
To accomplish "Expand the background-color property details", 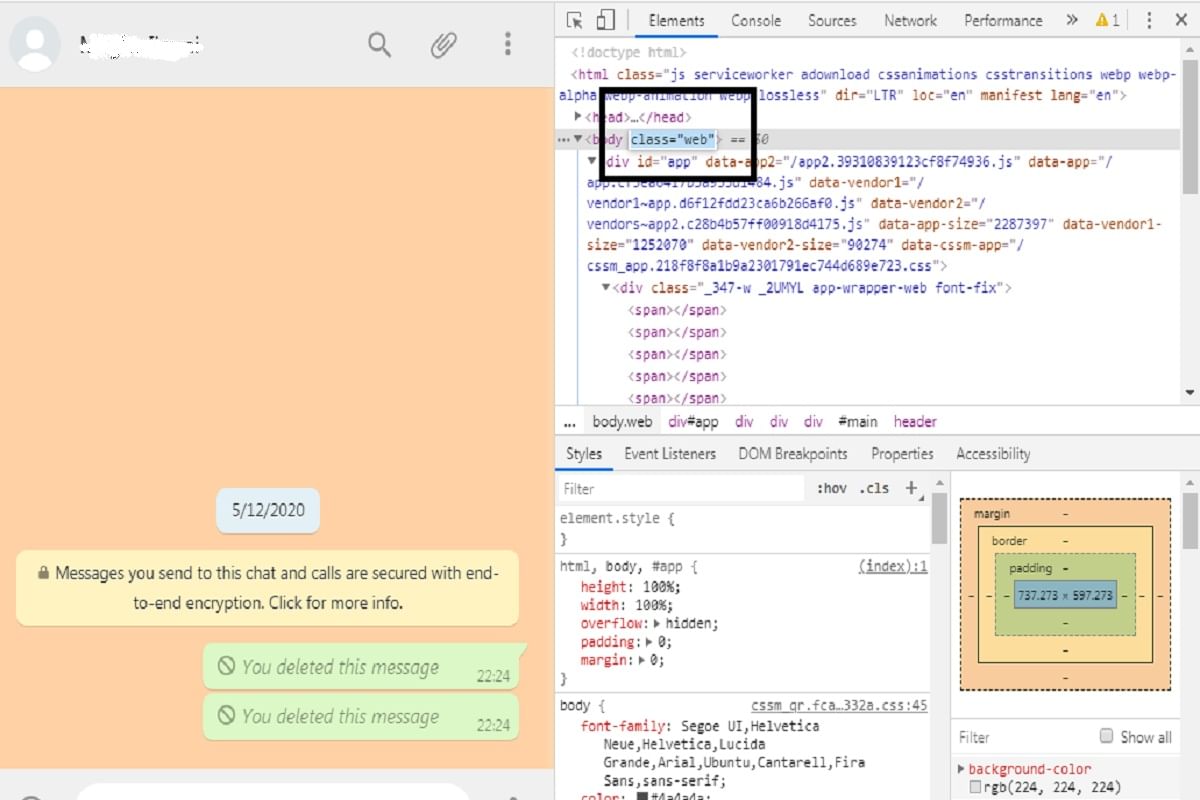I will click(x=962, y=768).
